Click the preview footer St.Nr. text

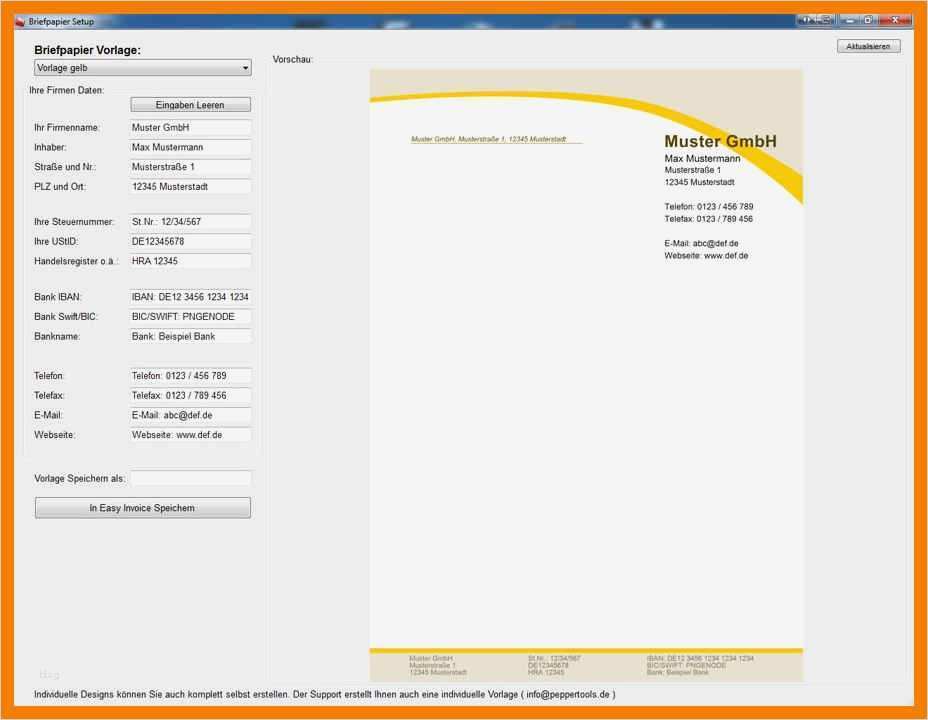tap(554, 658)
